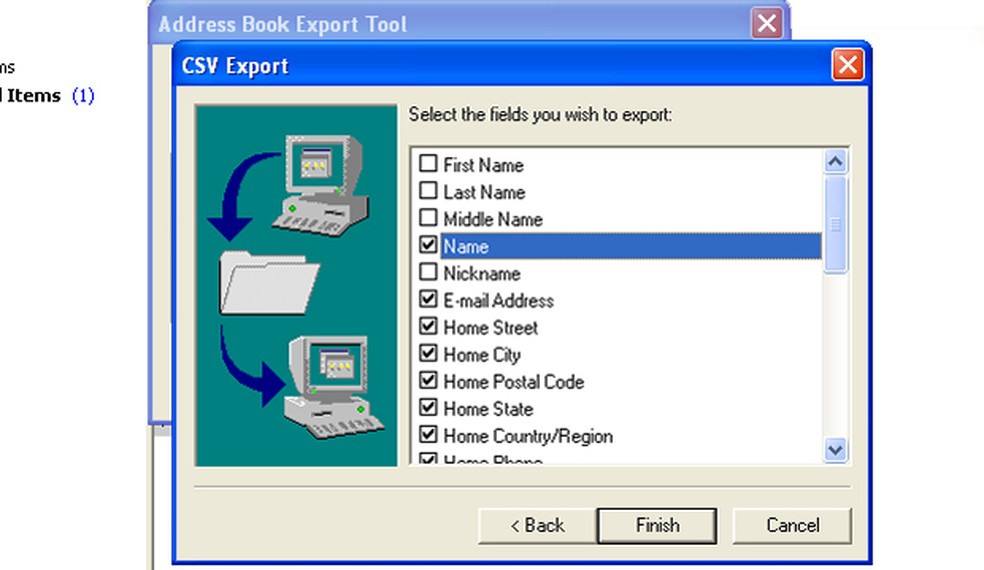Click the Home Postal Code label
The height and width of the screenshot is (570, 984).
tap(513, 382)
